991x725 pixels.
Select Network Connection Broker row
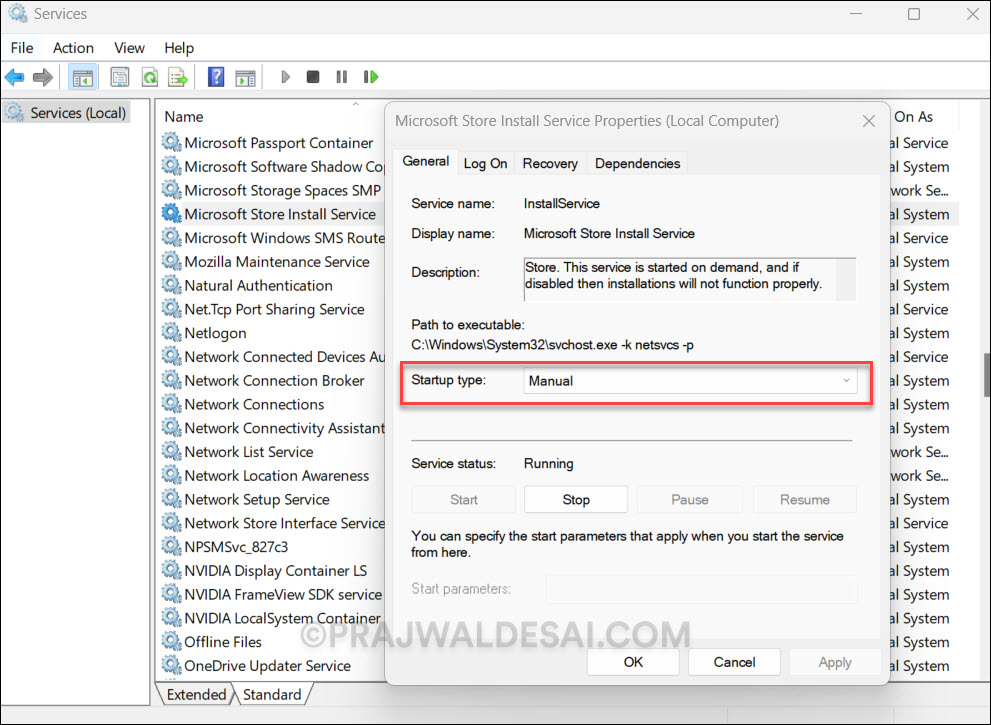click(x=272, y=381)
